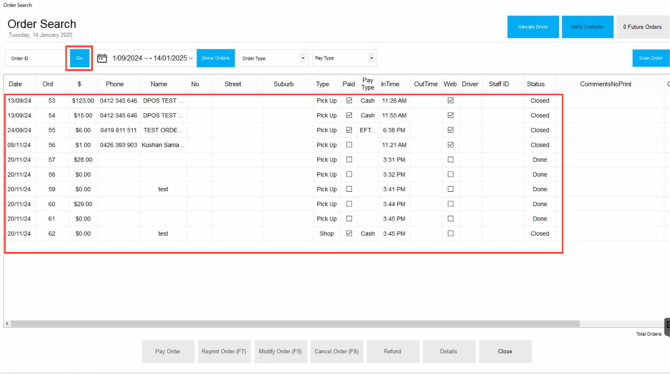Image resolution: width=670 pixels, height=374 pixels.
Task: Select the 11:26 AM time cell
Action: (394, 101)
